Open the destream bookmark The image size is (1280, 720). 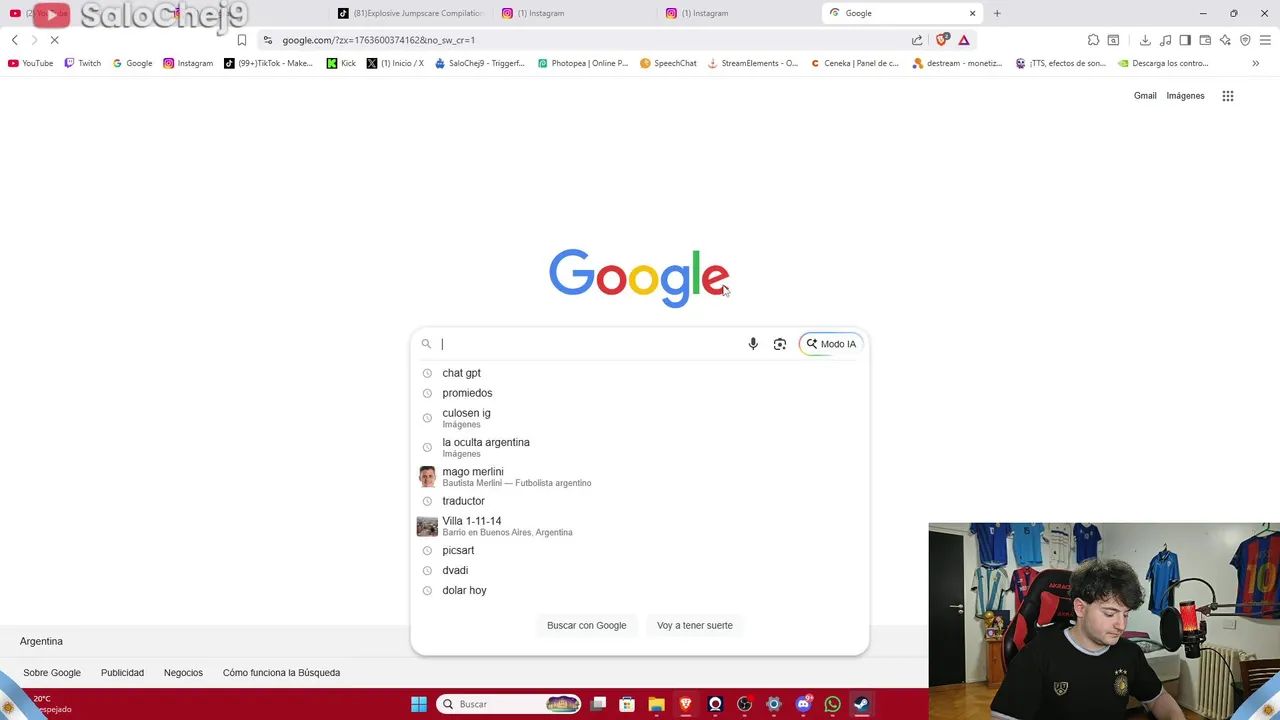[959, 63]
